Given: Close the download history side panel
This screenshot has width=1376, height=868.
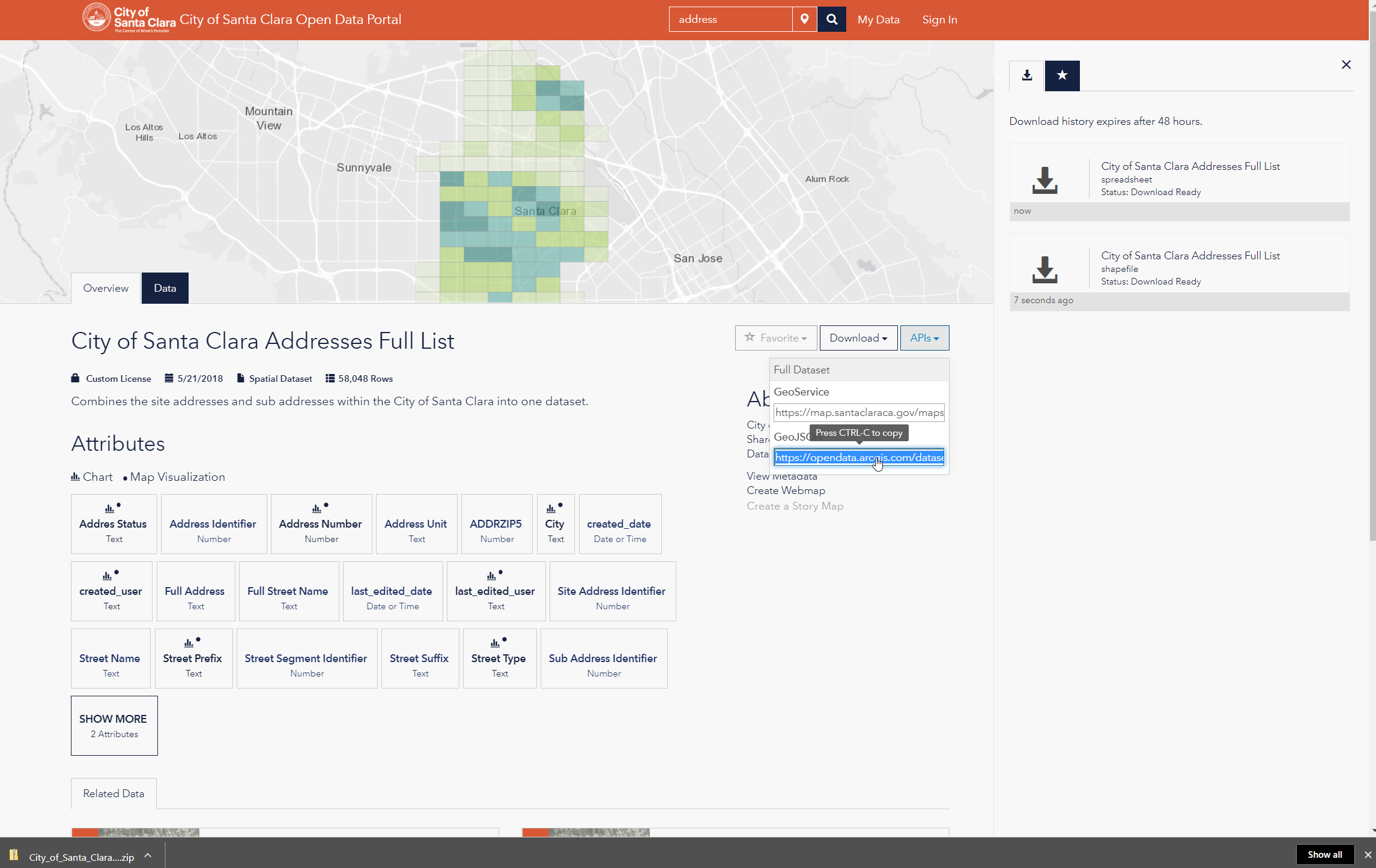Looking at the screenshot, I should [x=1346, y=65].
